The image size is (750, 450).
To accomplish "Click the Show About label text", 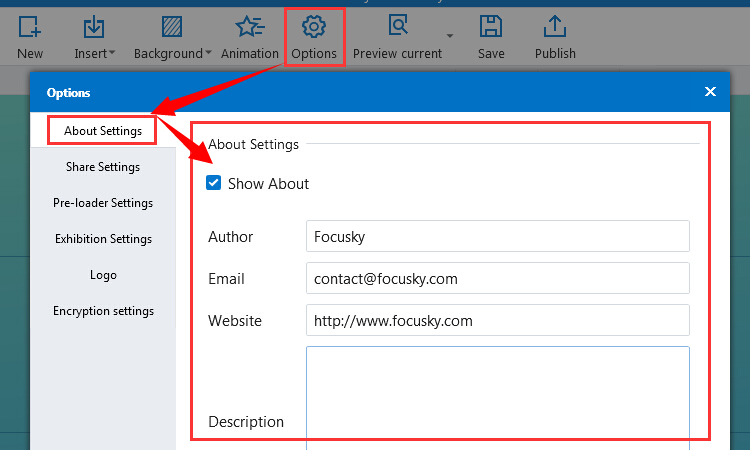I will 268,184.
